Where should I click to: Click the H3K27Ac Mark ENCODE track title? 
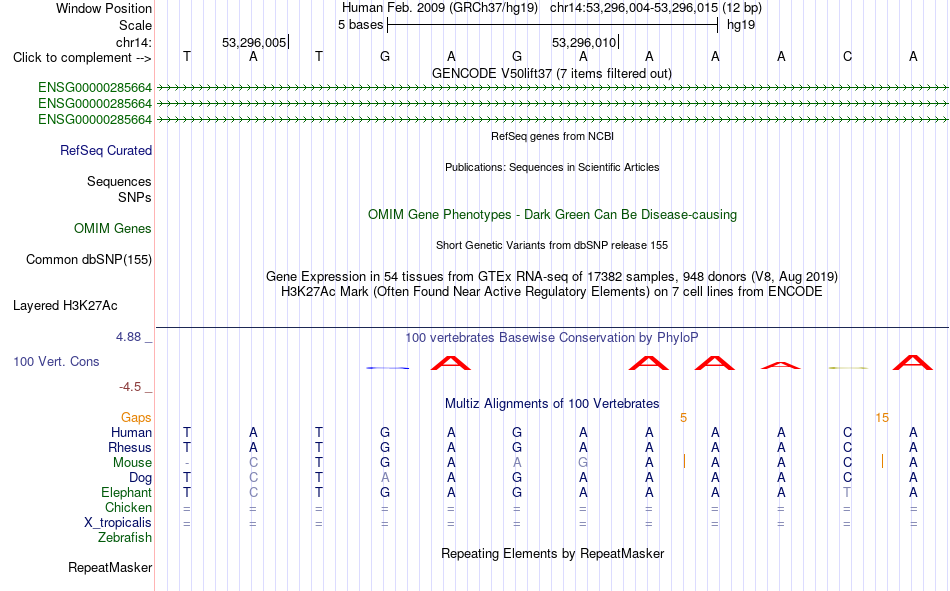552,292
